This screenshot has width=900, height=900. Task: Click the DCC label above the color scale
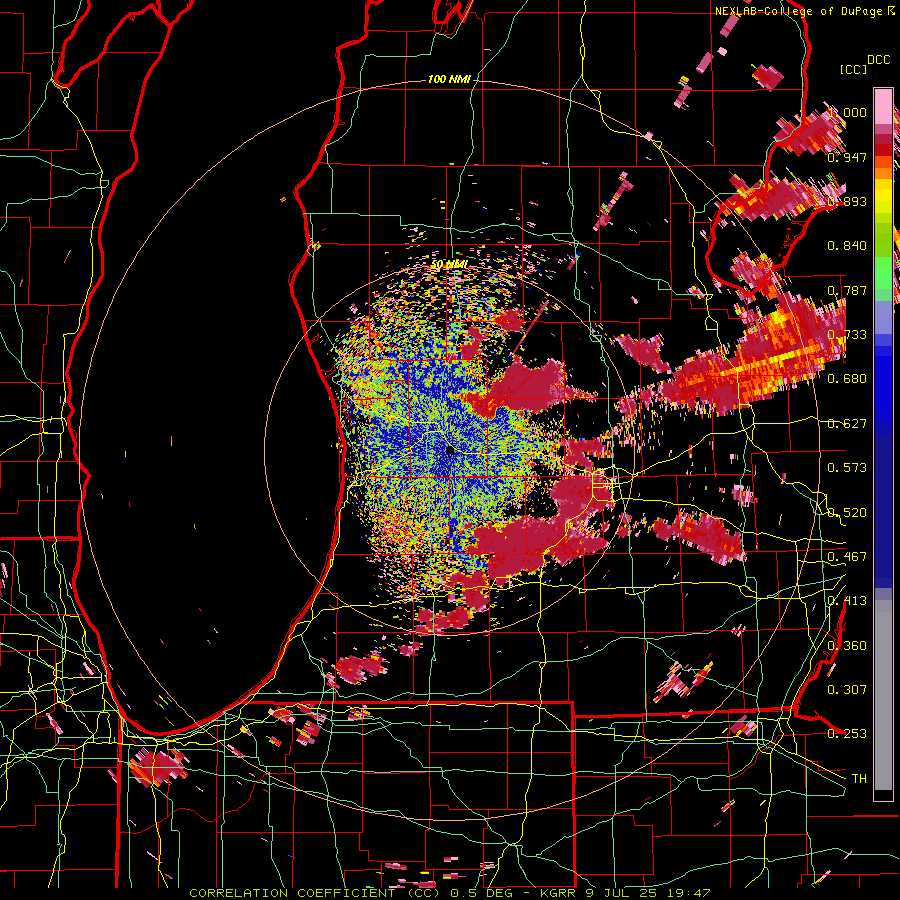pos(879,60)
